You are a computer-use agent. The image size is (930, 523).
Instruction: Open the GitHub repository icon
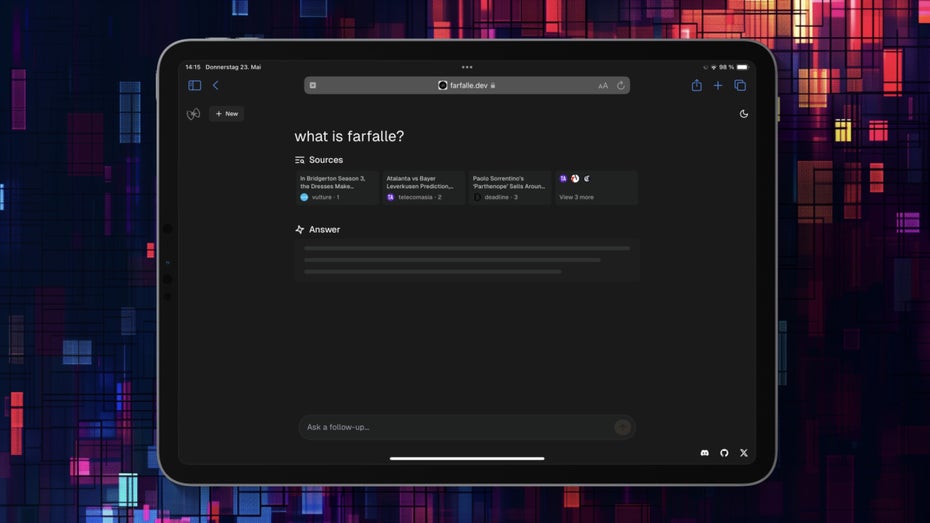[x=724, y=453]
